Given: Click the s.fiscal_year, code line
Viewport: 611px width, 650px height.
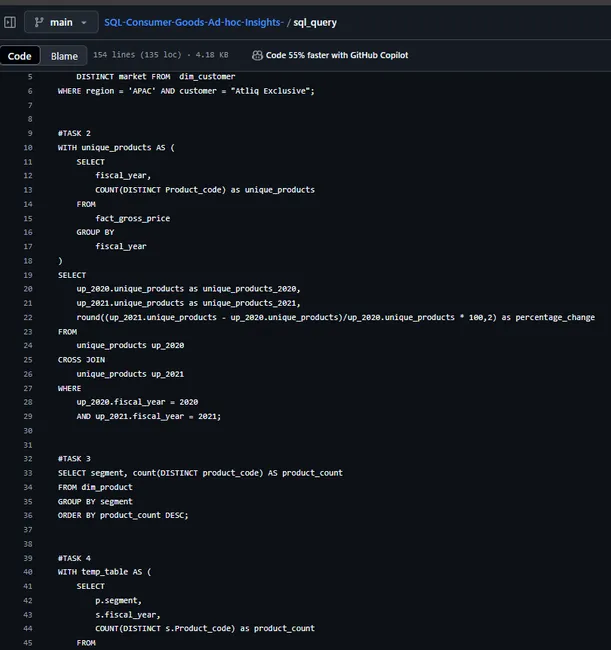Looking at the screenshot, I should (128, 615).
